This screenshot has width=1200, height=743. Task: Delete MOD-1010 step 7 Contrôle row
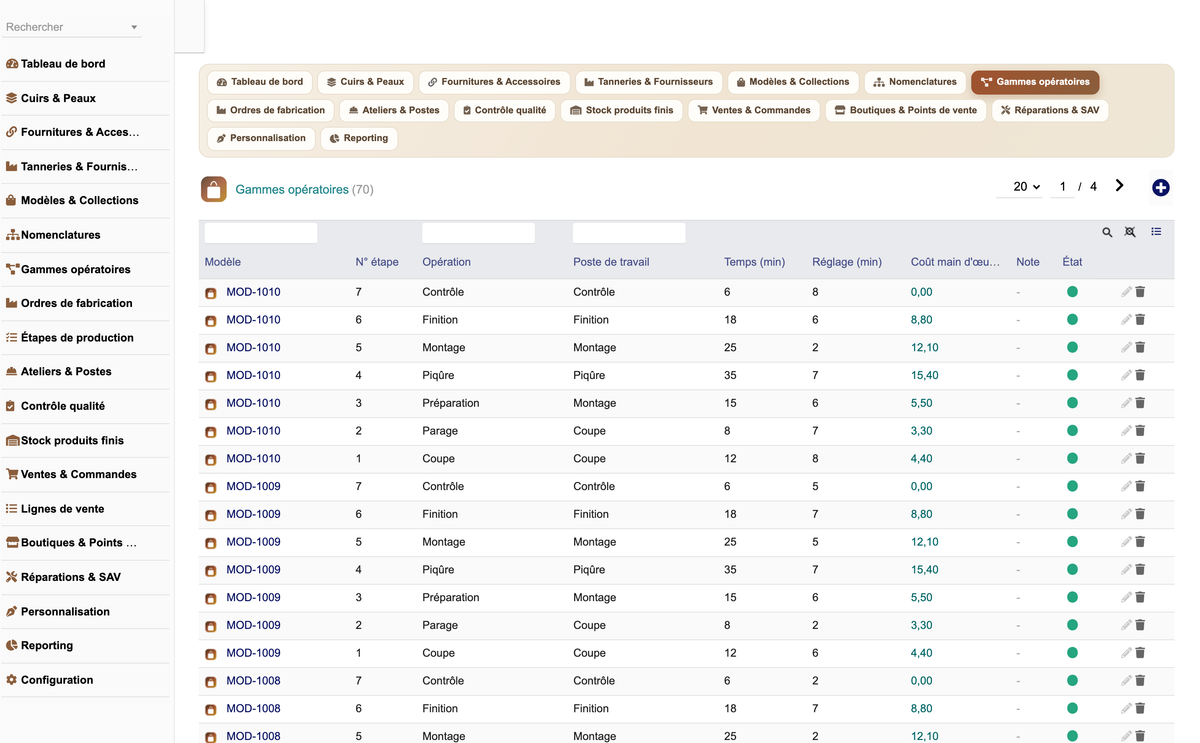[1140, 292]
